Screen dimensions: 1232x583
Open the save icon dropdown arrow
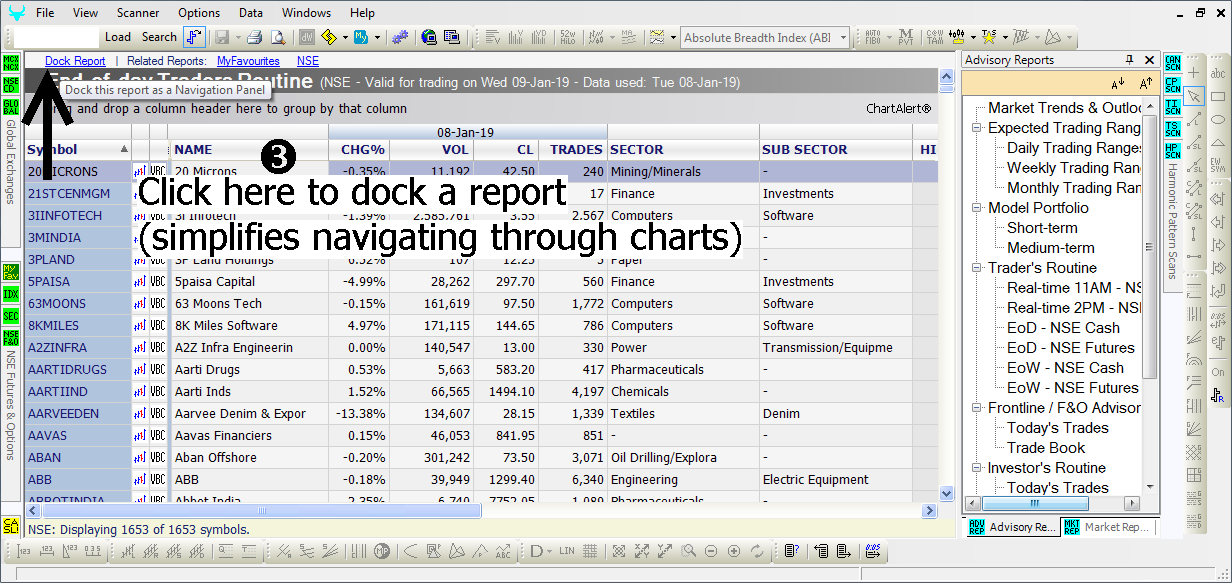[238, 38]
